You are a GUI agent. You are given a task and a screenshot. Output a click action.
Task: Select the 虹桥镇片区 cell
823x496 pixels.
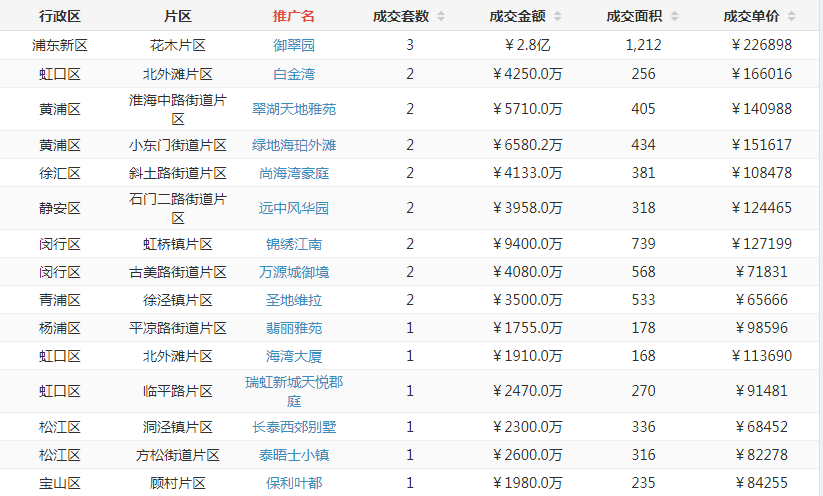177,244
